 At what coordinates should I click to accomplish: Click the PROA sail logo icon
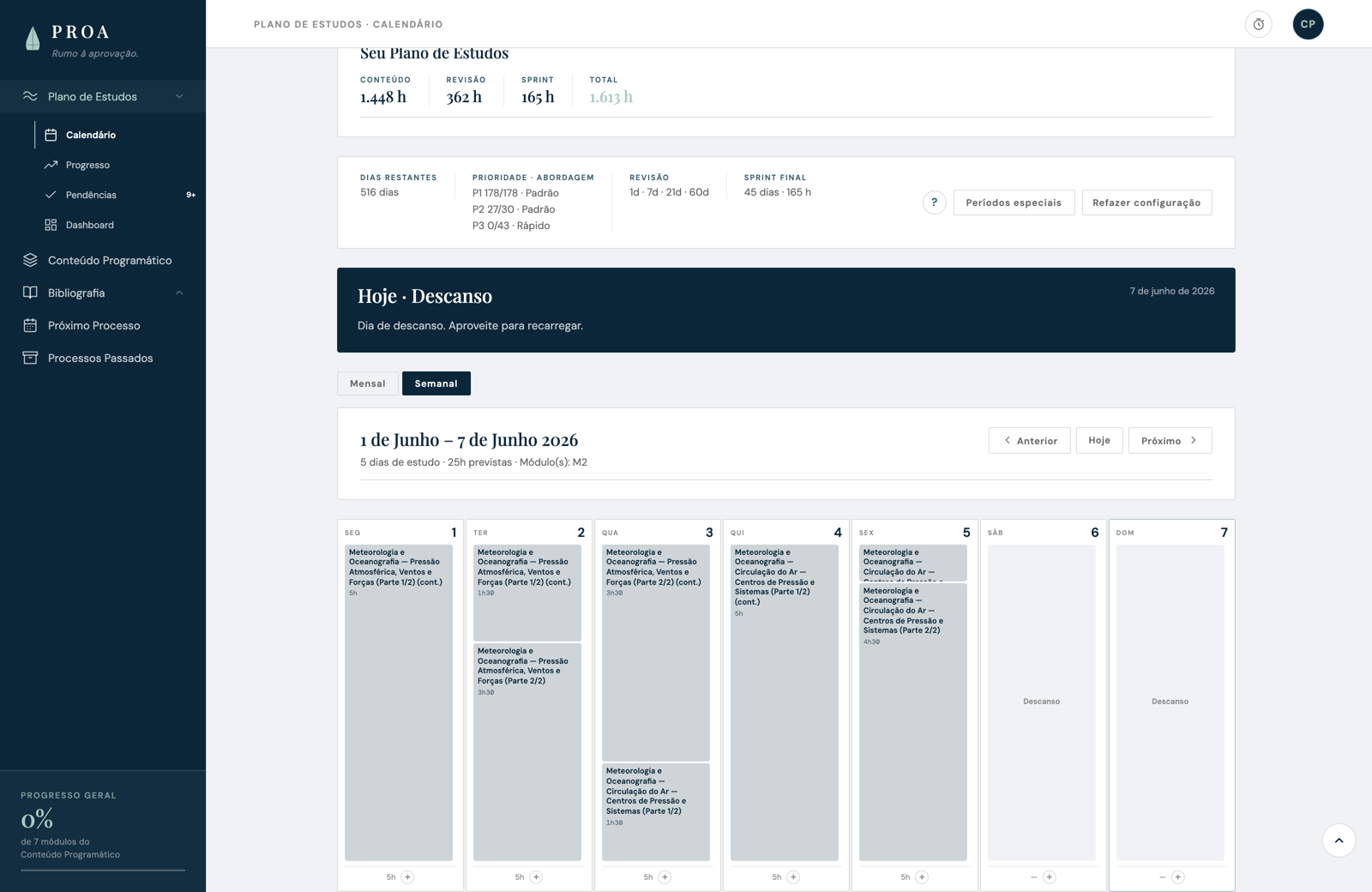[33, 39]
